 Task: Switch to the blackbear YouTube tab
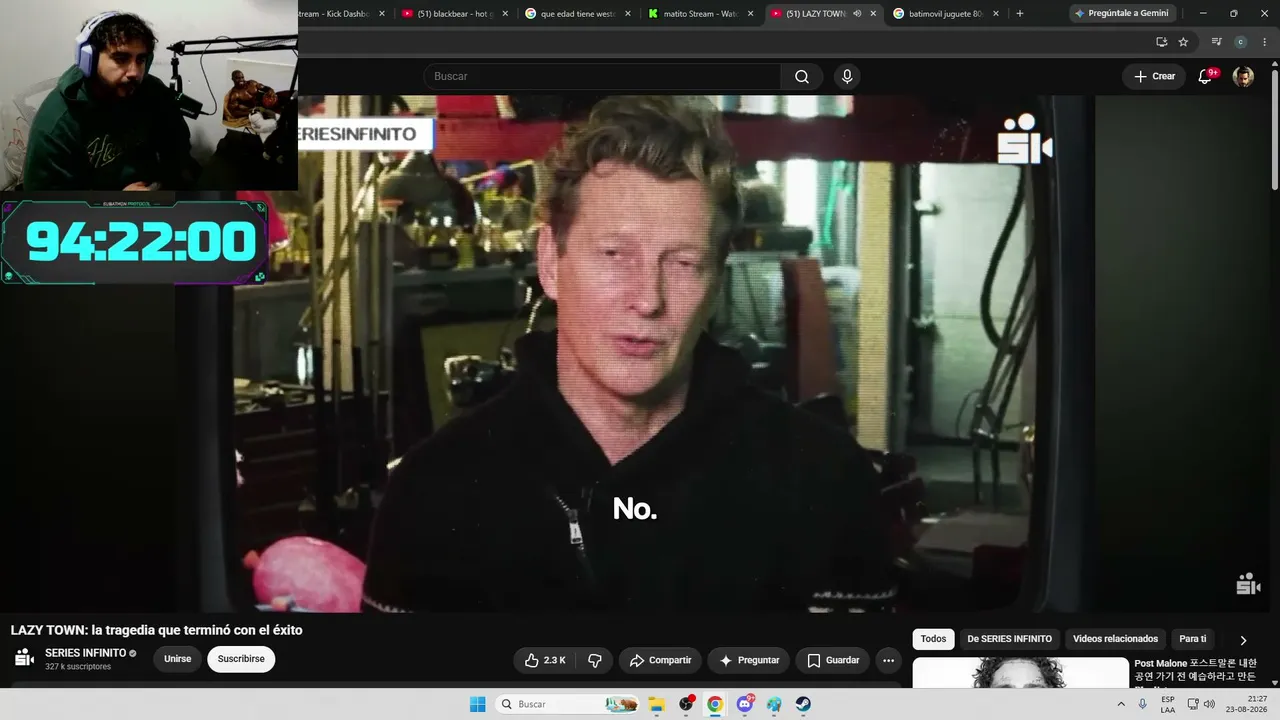coord(454,14)
